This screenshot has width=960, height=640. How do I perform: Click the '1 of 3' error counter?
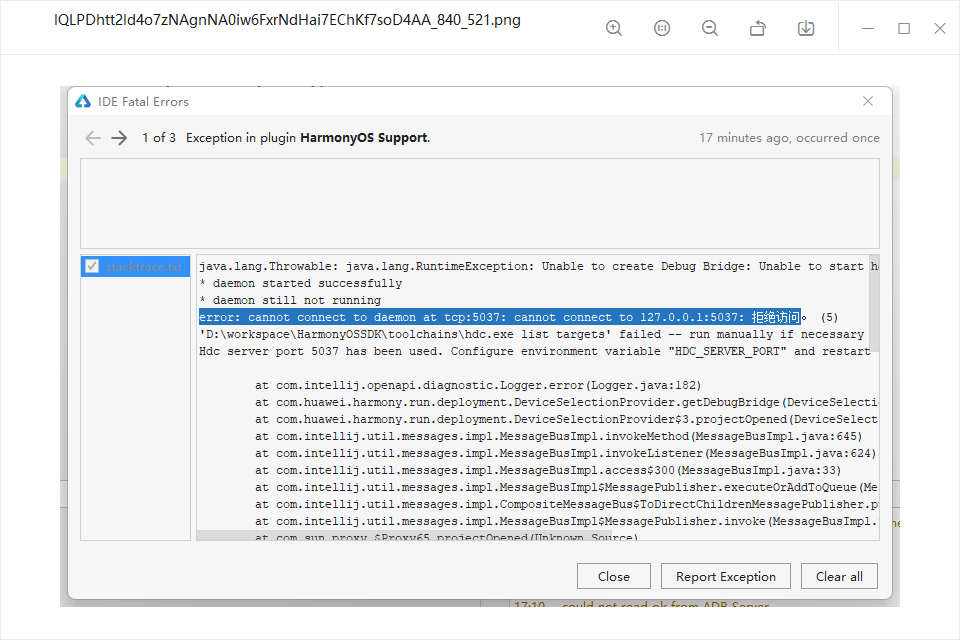click(x=159, y=138)
